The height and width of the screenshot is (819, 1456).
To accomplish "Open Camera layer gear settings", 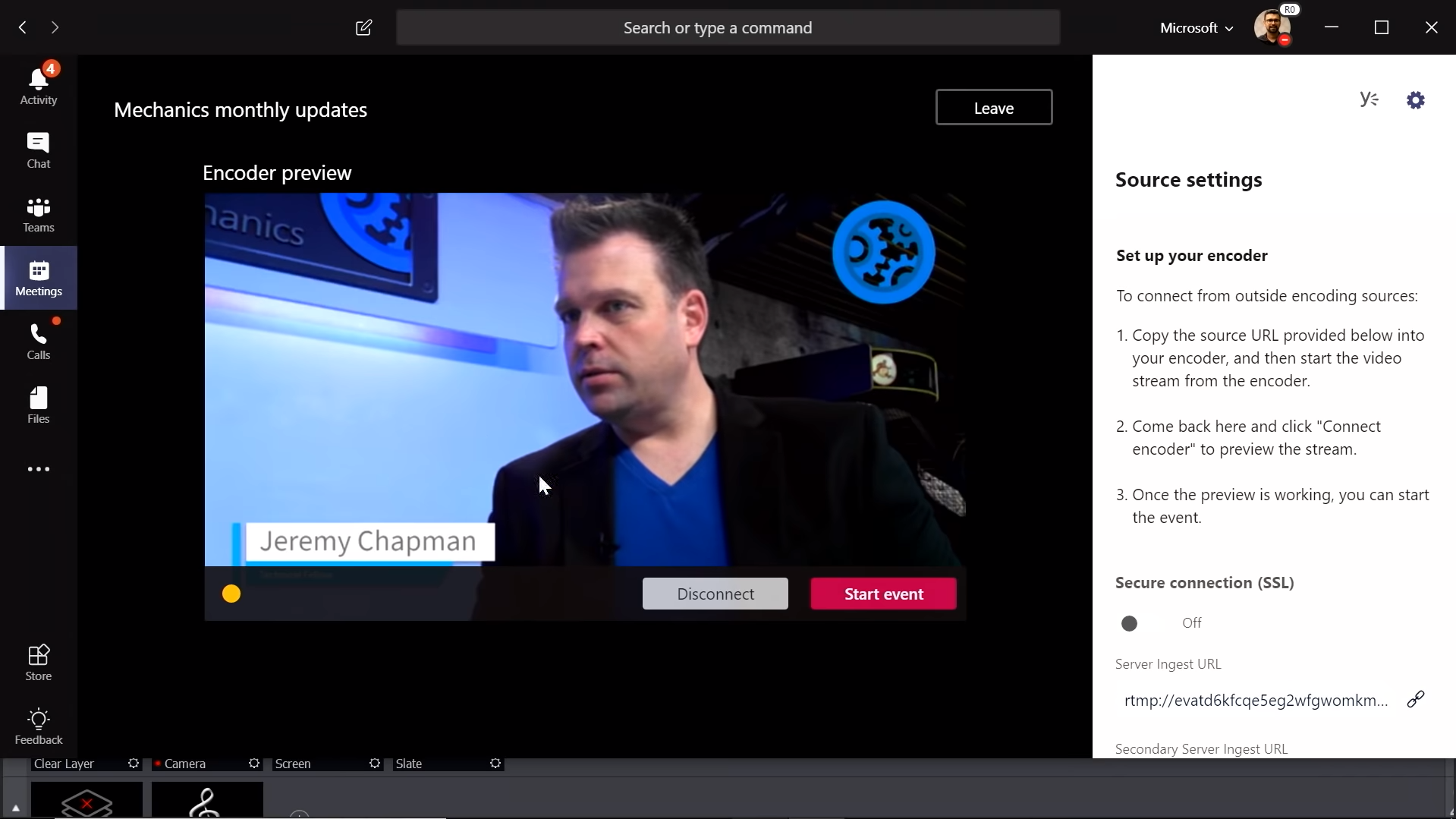I will [254, 764].
